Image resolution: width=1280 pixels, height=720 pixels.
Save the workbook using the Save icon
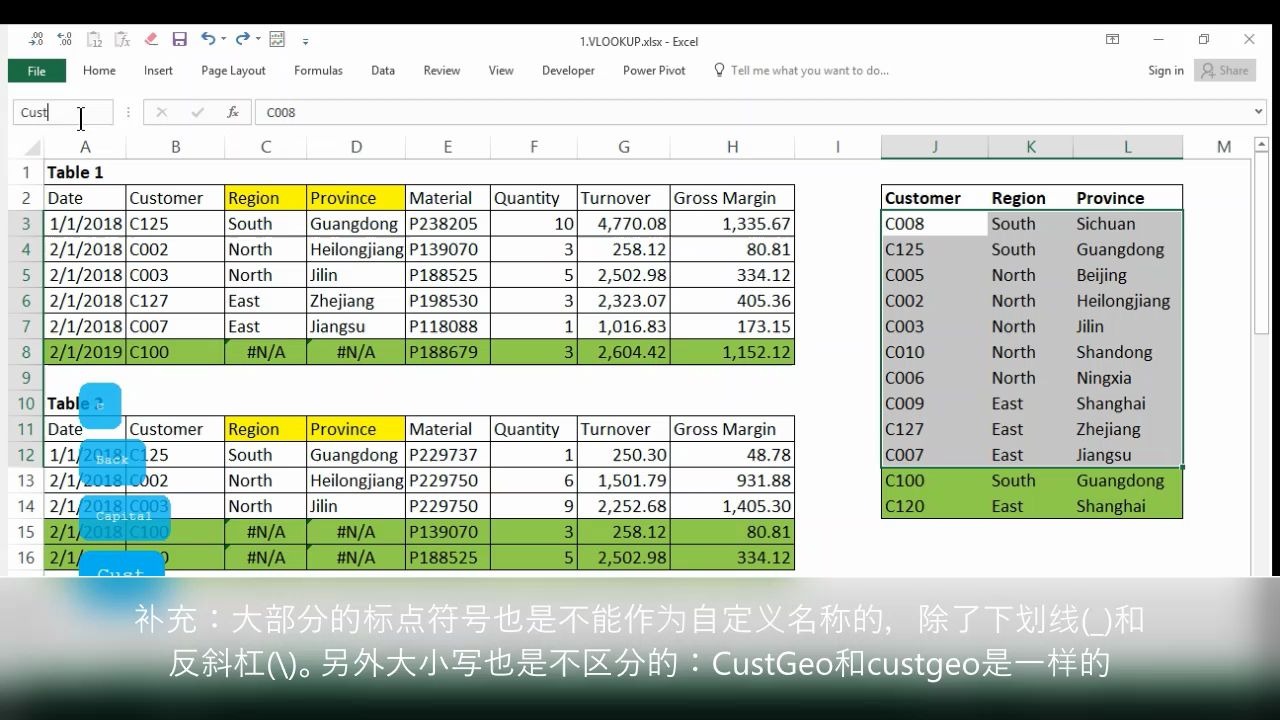[180, 40]
